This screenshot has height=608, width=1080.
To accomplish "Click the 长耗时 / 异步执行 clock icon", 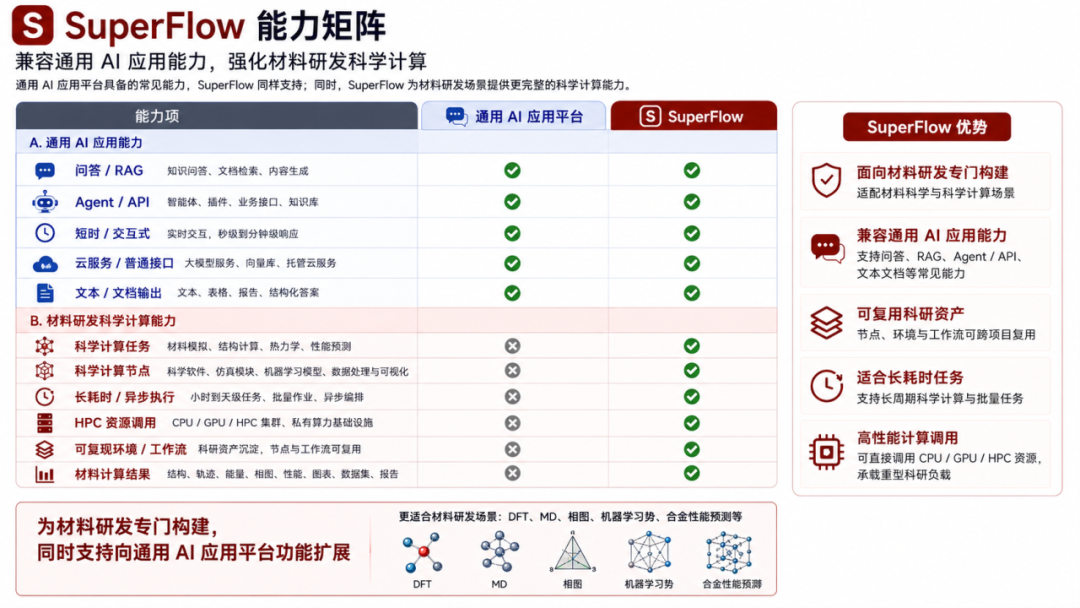I will [x=45, y=397].
